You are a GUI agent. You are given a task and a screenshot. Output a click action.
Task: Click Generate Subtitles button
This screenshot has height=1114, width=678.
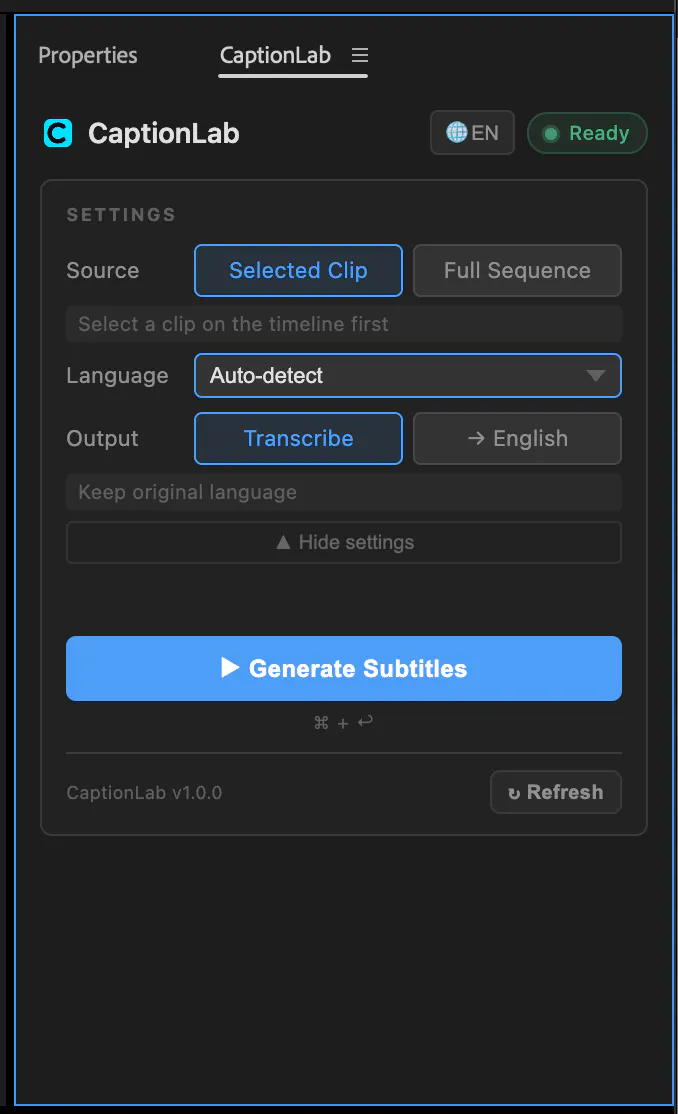tap(344, 669)
